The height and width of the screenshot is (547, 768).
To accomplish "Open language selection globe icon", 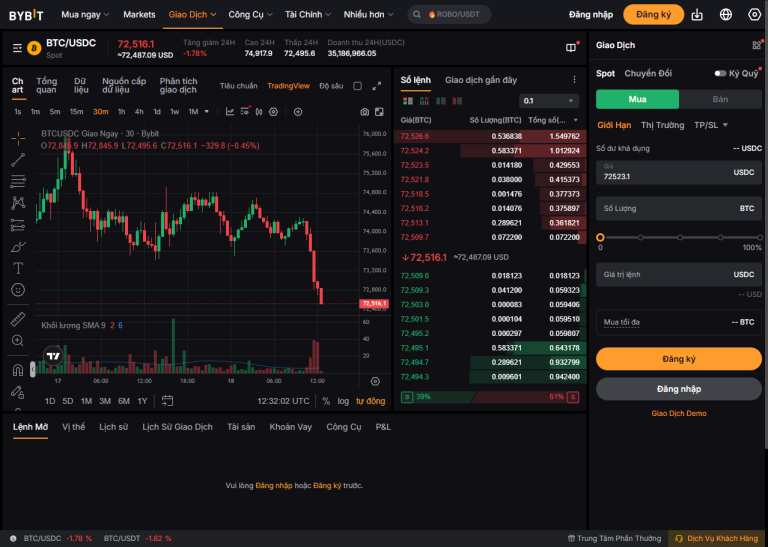I will coord(725,15).
